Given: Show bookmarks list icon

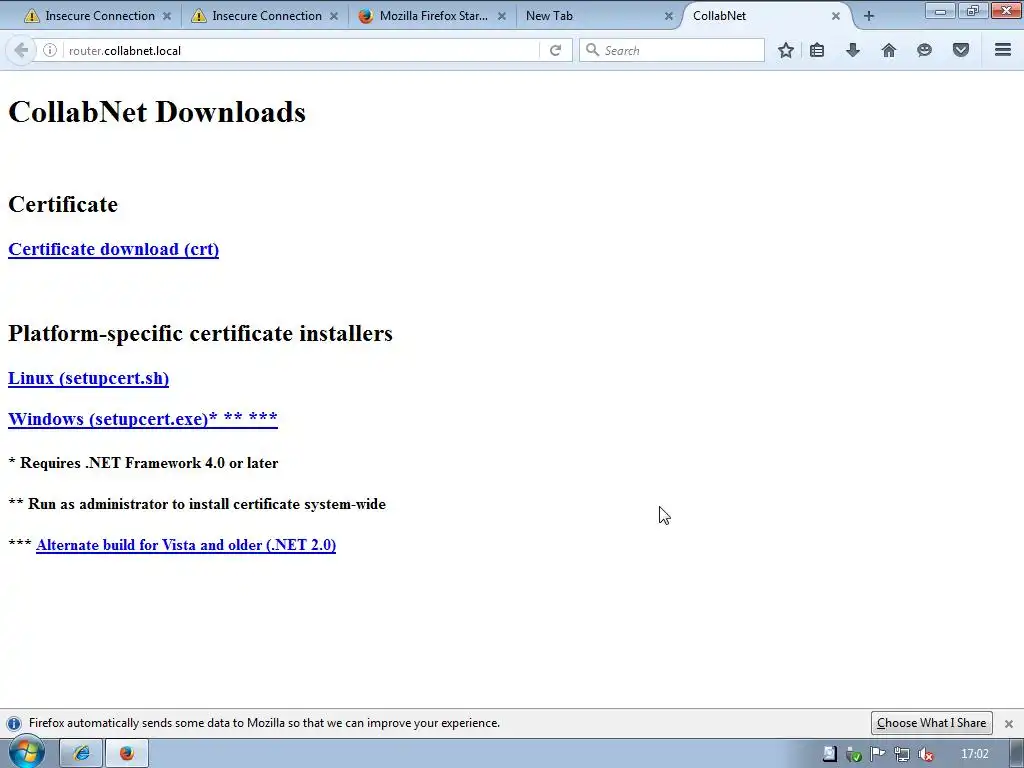Looking at the screenshot, I should 817,50.
